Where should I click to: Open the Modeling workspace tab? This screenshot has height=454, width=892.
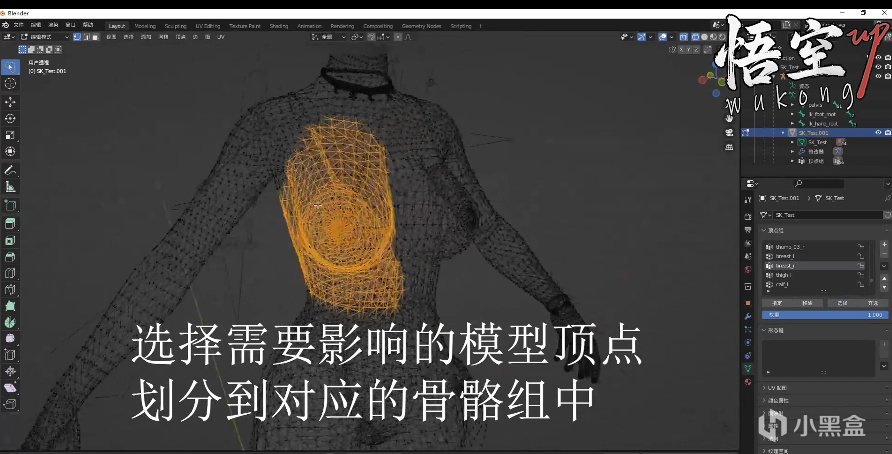point(145,26)
